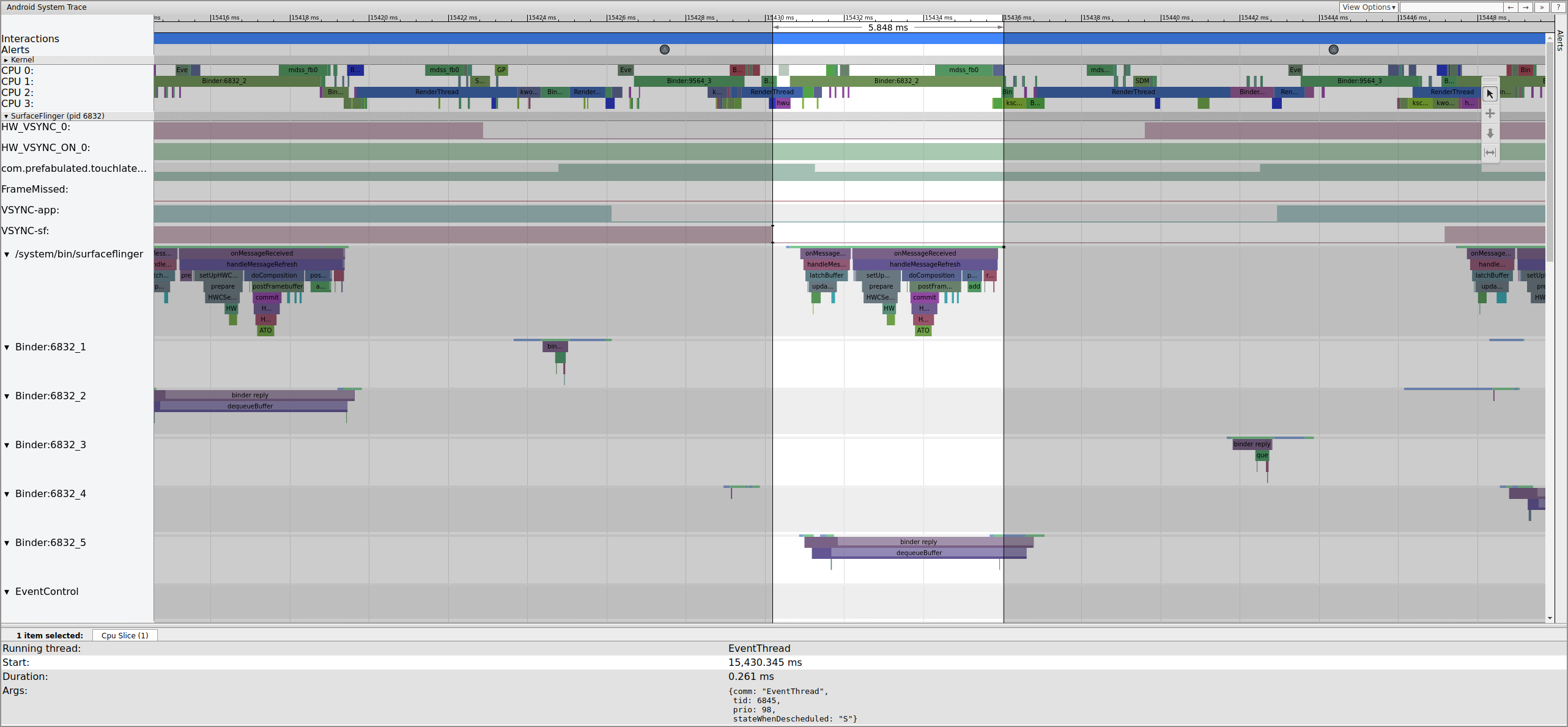
Task: Click the binder reply slice
Action: (918, 541)
